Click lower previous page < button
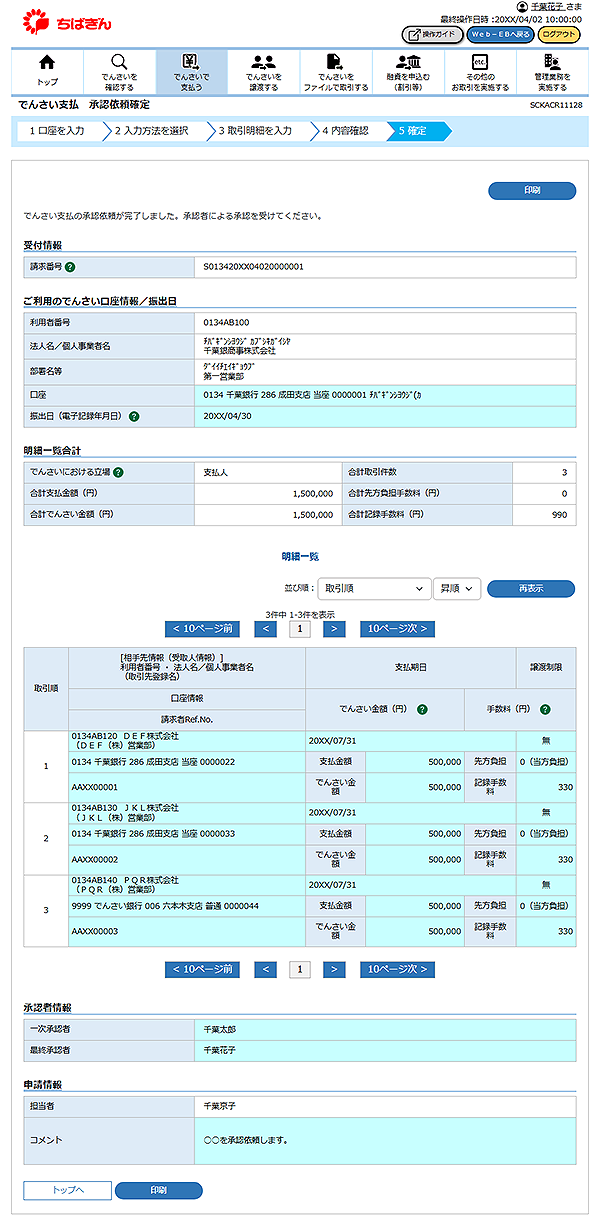 [266, 969]
